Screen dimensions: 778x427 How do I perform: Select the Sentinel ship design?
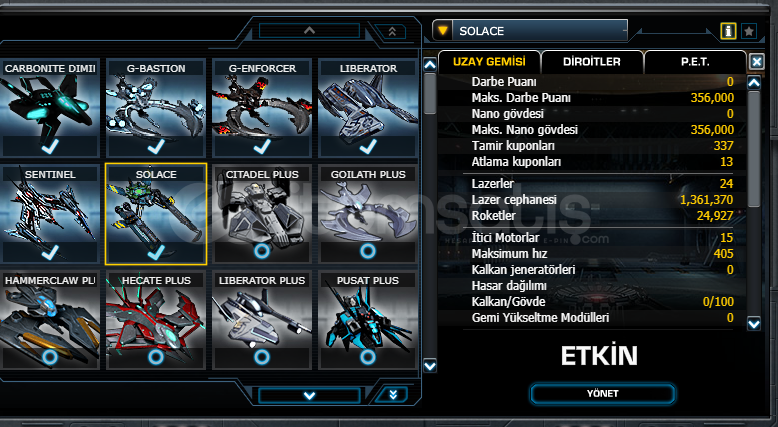[50, 214]
